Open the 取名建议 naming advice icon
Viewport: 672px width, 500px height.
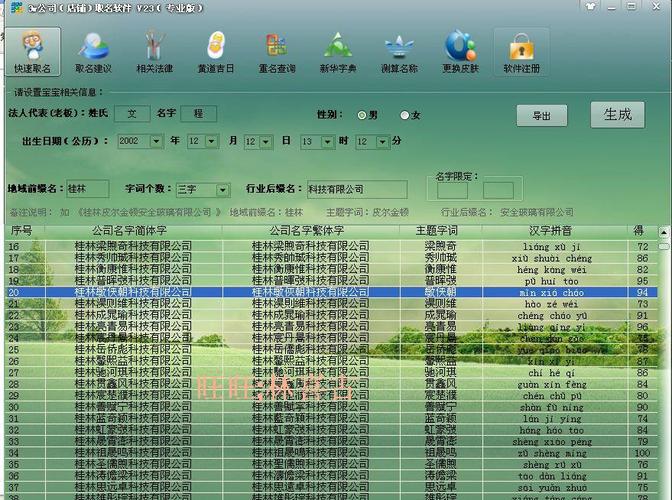(x=93, y=51)
